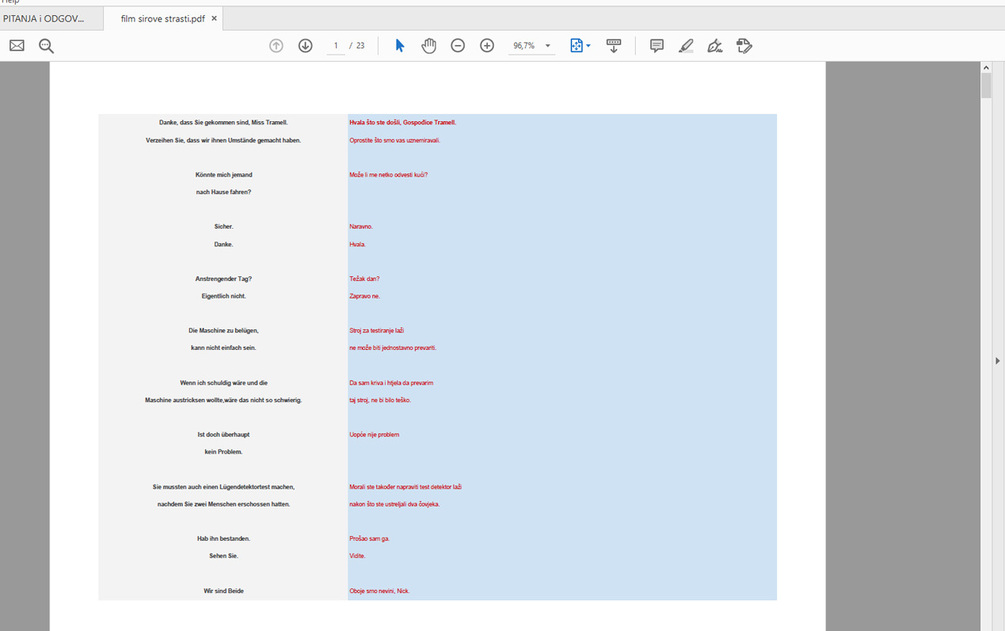Screen dimensions: 1005x631
Task: Click text 'Könnte mich jemand'
Action: [x=224, y=174]
